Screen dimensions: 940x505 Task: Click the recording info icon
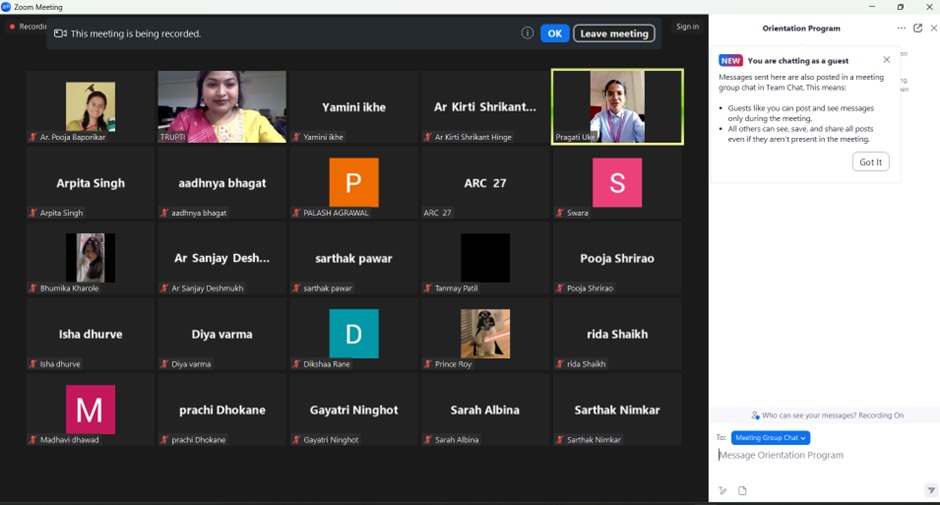click(527, 33)
